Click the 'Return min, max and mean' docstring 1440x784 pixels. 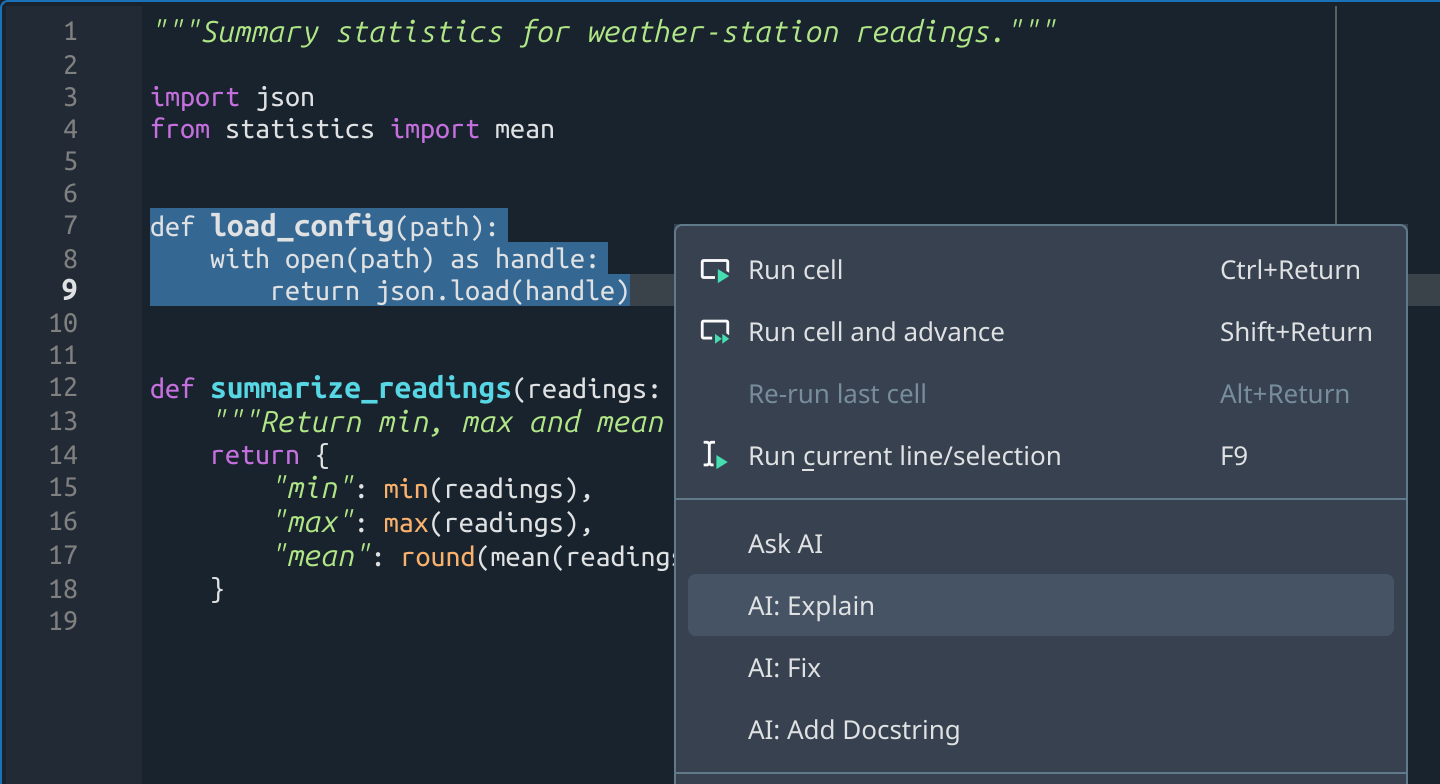(x=437, y=422)
